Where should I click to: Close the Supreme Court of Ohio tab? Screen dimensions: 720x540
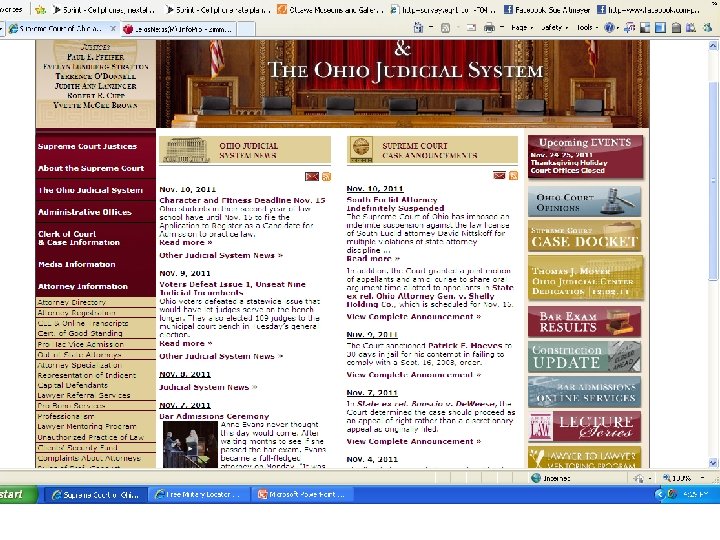[x=113, y=28]
